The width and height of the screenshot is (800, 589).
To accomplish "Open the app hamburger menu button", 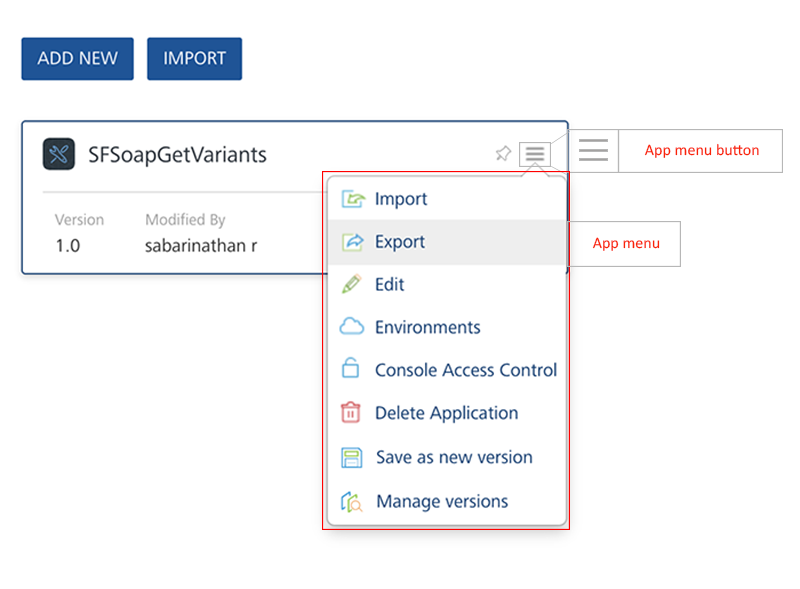I will [x=535, y=154].
